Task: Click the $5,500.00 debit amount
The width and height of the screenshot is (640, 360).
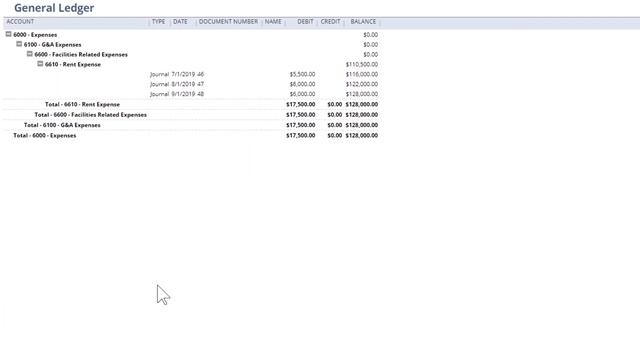Action: click(x=302, y=74)
